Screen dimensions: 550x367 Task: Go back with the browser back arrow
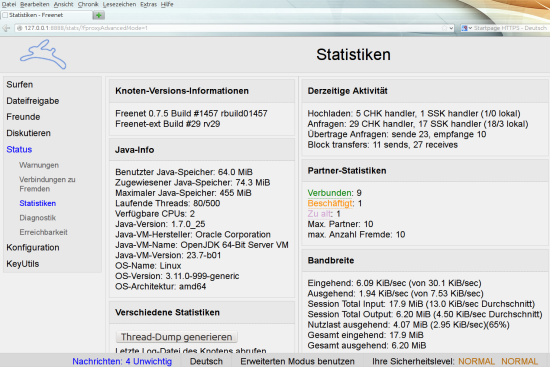point(6,28)
